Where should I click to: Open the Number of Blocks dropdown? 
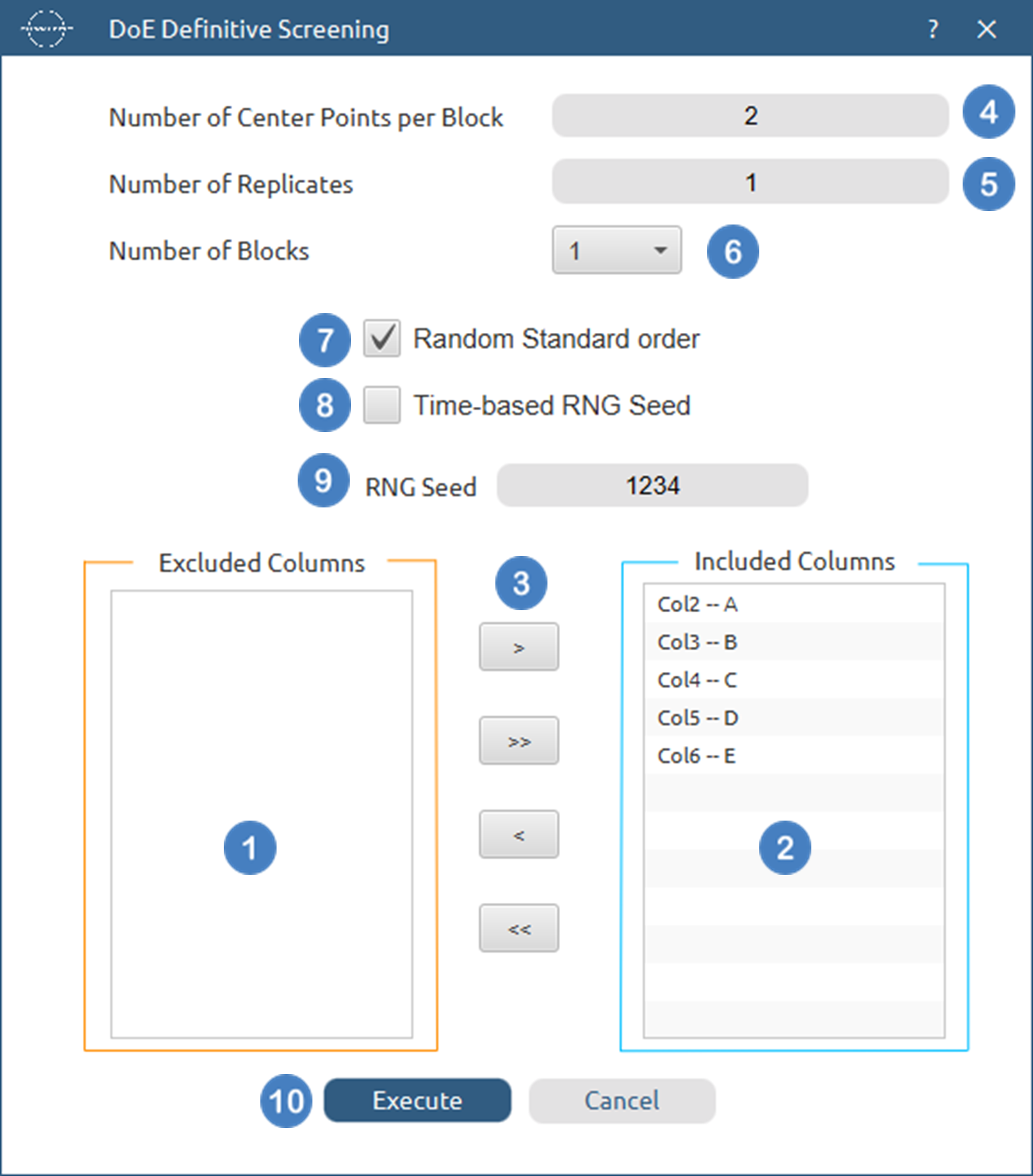coord(616,251)
